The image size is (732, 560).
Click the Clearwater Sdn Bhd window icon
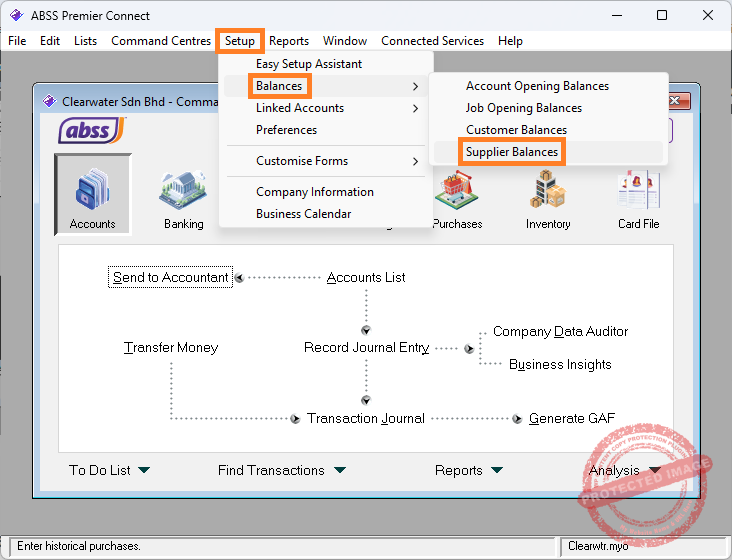pyautogui.click(x=49, y=101)
